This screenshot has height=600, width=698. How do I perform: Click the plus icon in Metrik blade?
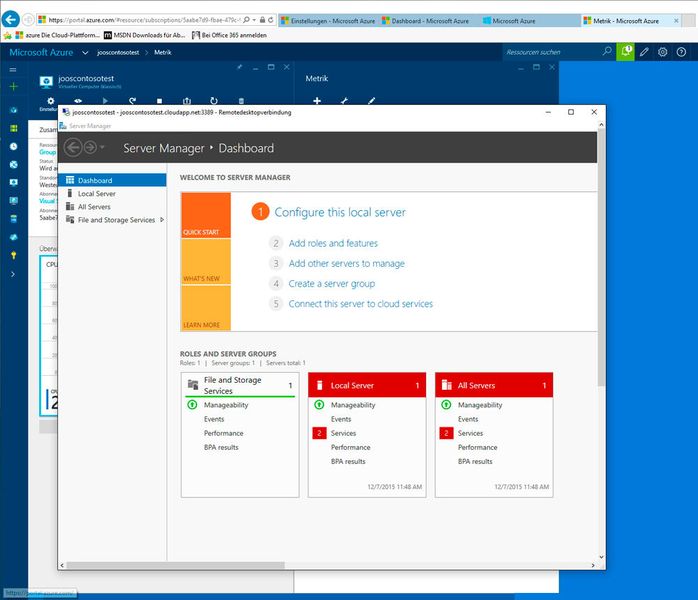click(317, 101)
